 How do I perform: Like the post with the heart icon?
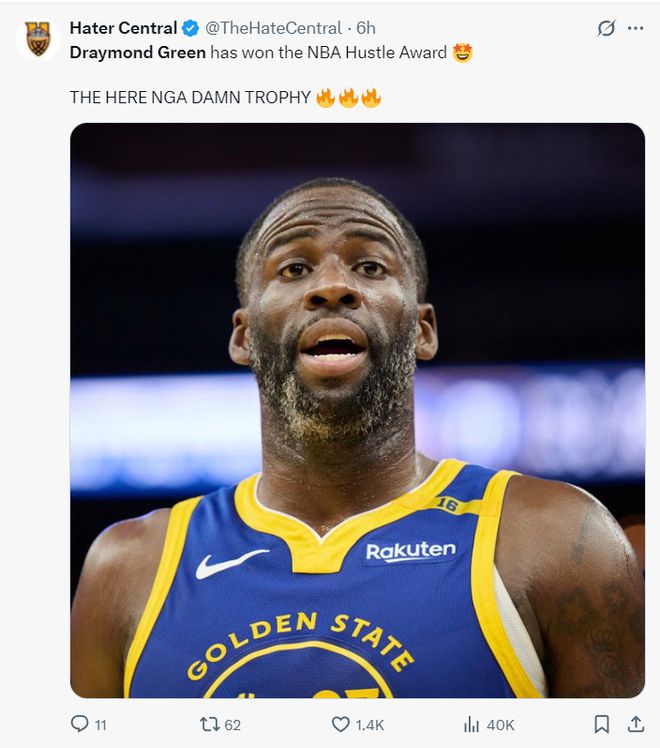pos(340,724)
